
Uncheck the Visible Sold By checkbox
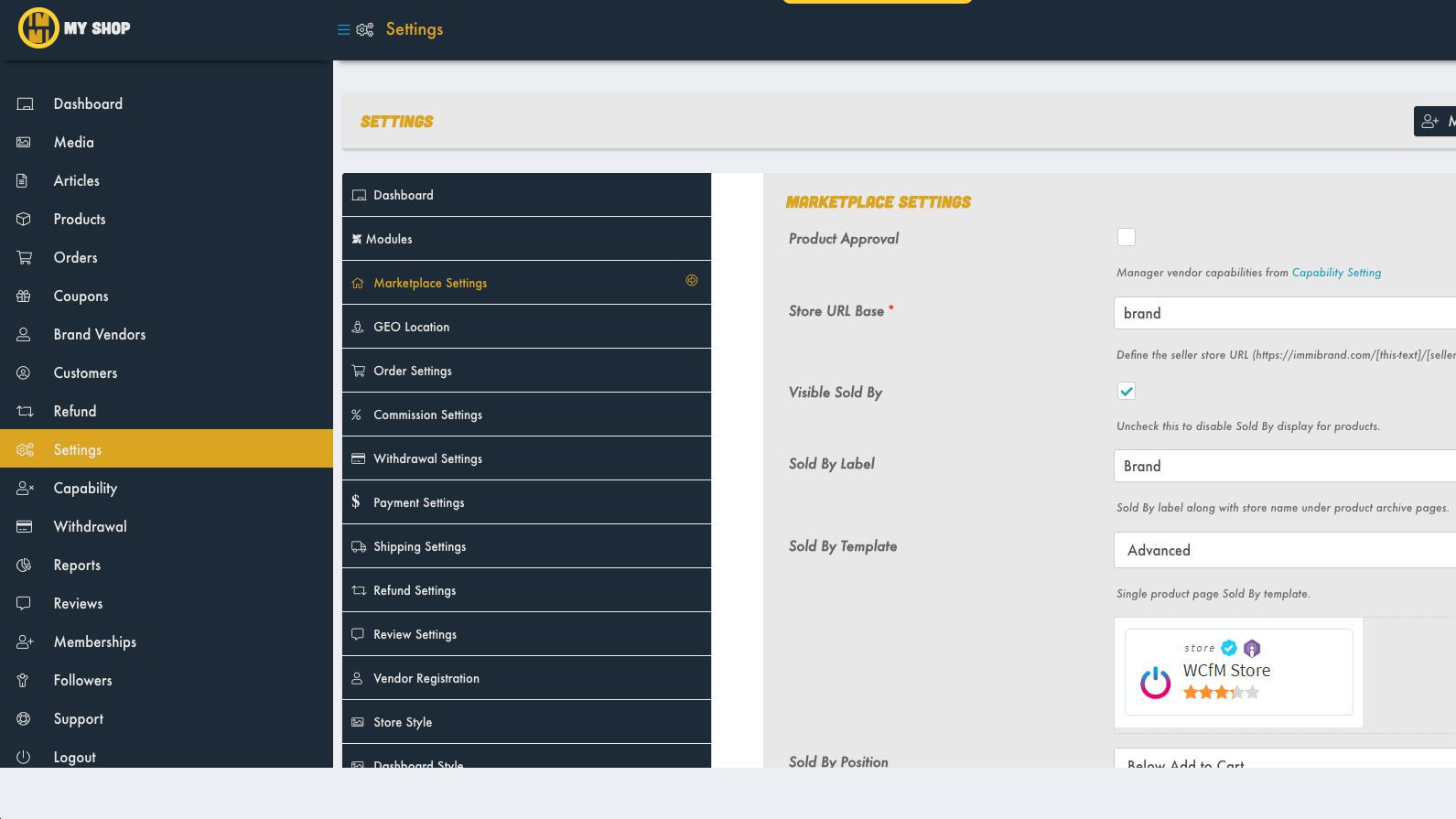(x=1127, y=392)
